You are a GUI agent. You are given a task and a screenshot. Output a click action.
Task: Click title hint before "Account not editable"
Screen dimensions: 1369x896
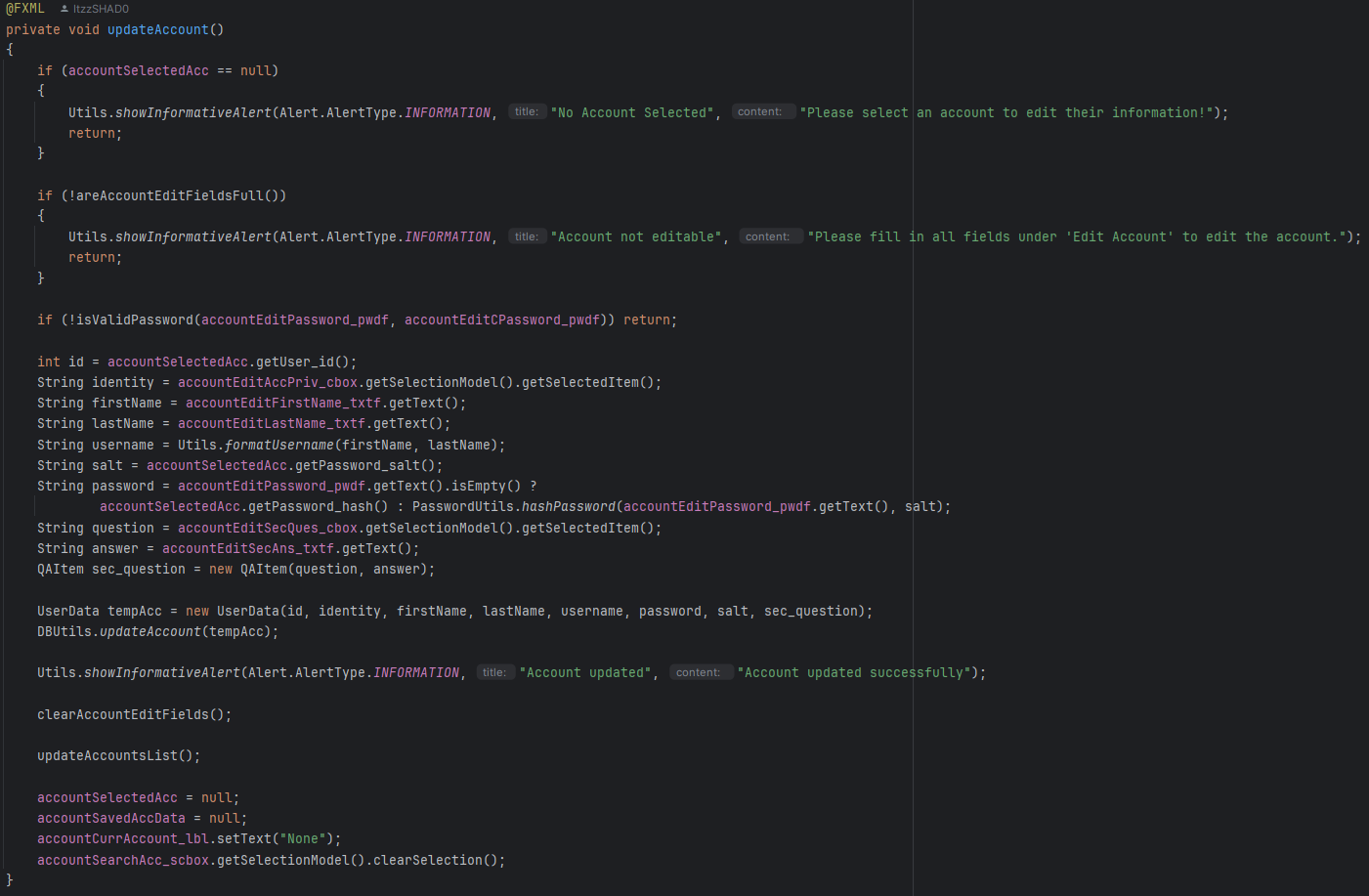[527, 236]
